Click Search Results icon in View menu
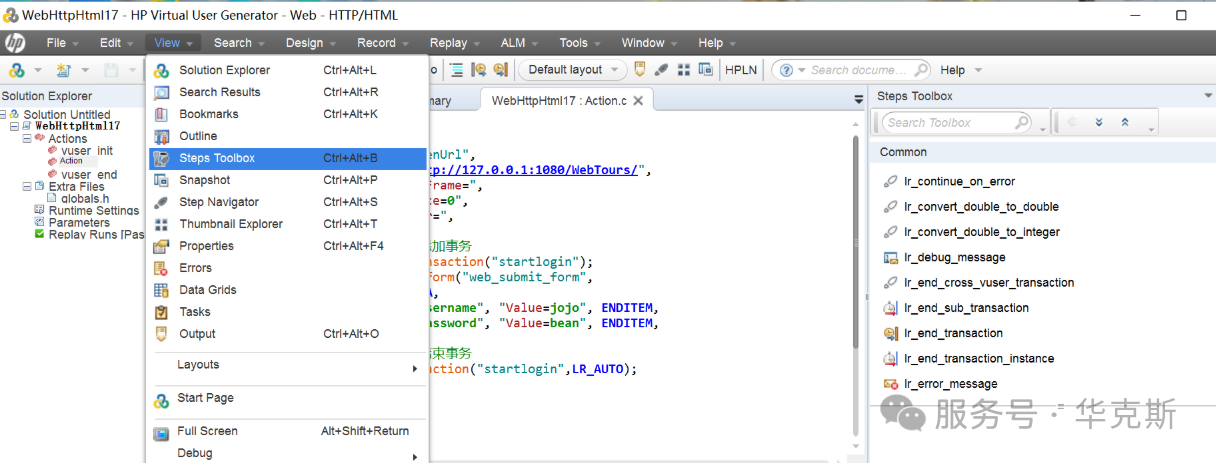The width and height of the screenshot is (1216, 463). tap(161, 92)
